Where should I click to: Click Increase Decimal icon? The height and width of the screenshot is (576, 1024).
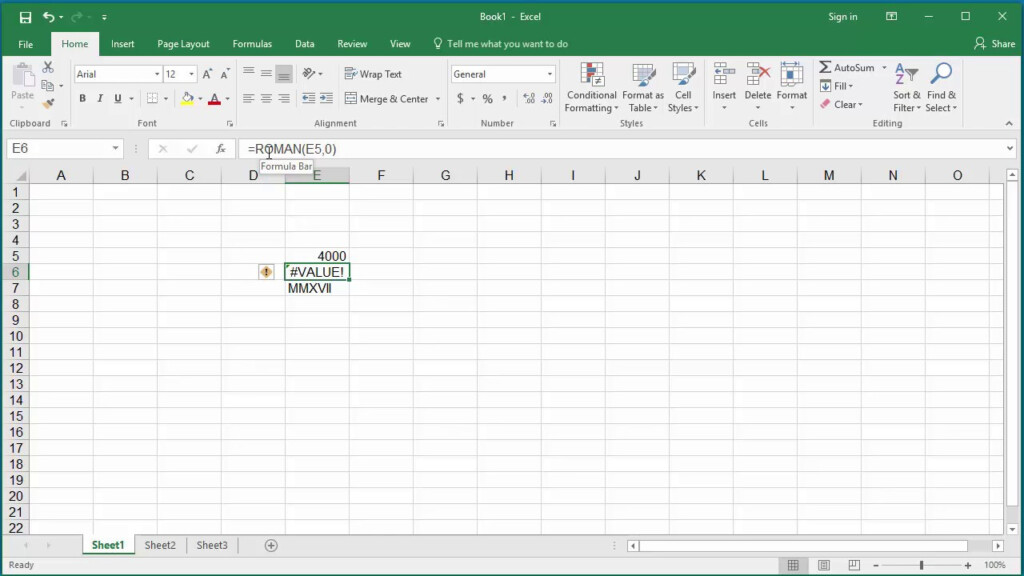pos(529,99)
